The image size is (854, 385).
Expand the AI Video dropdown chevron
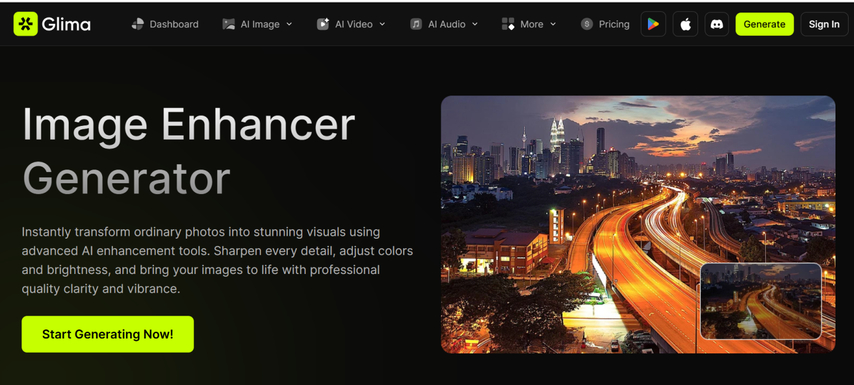tap(382, 24)
